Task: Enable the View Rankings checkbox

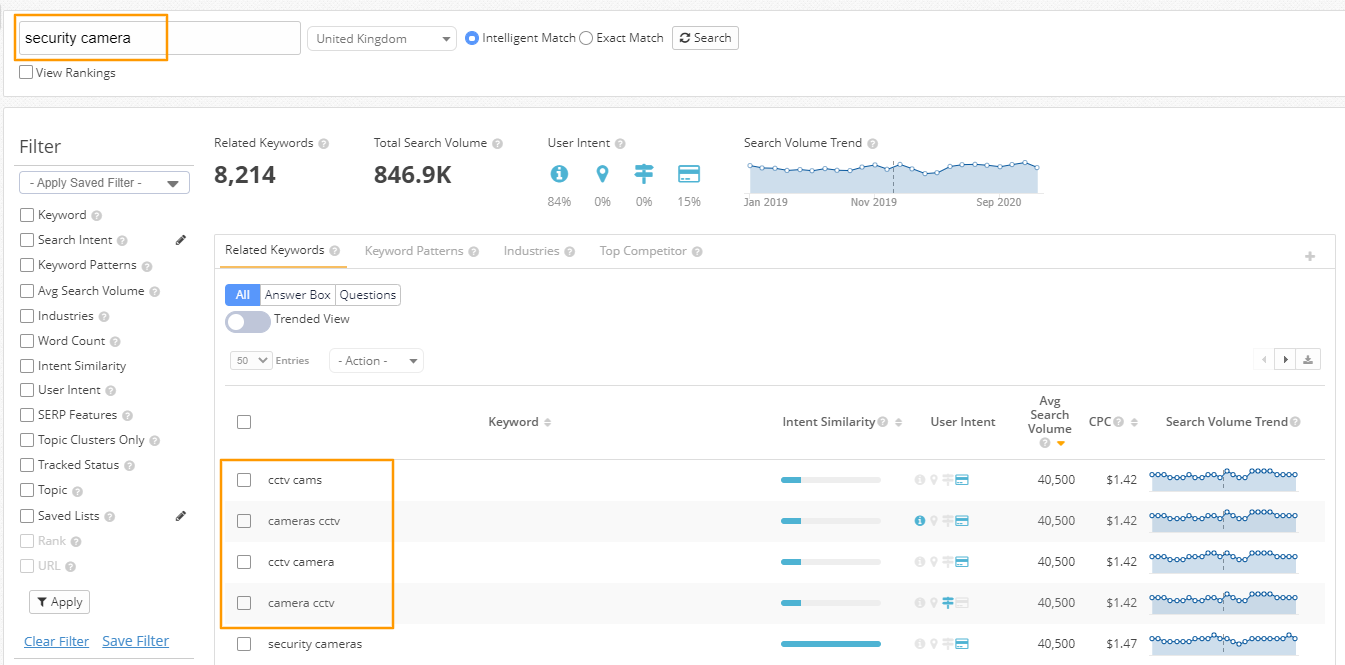Action: coord(27,72)
